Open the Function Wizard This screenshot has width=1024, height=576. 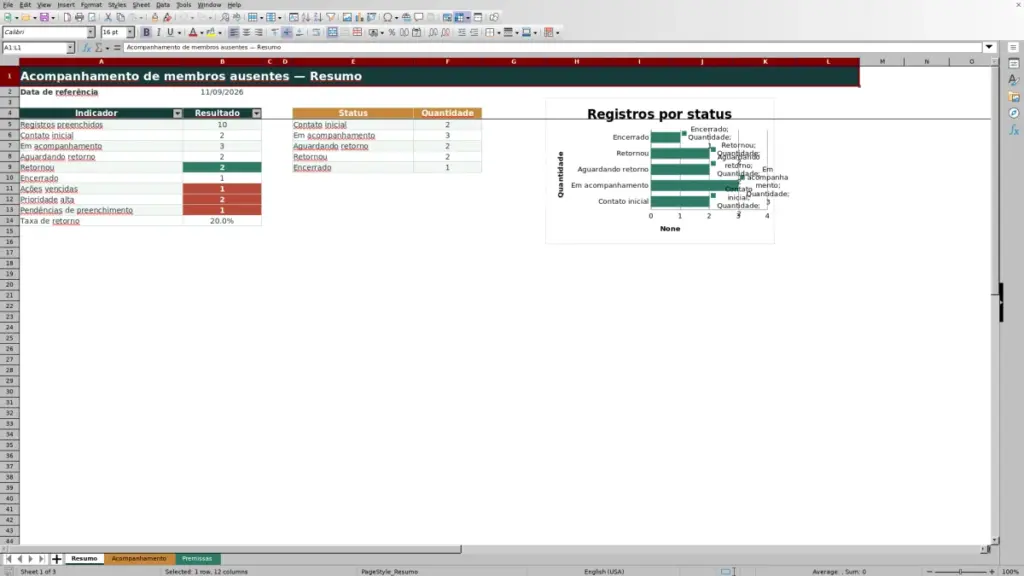coord(86,47)
